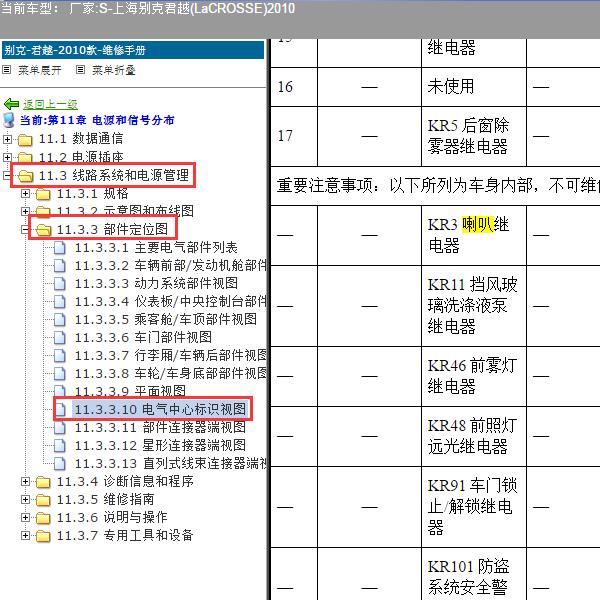Click the current chapter icon beside 当前:第11章
600x600 pixels.
click(x=9, y=120)
